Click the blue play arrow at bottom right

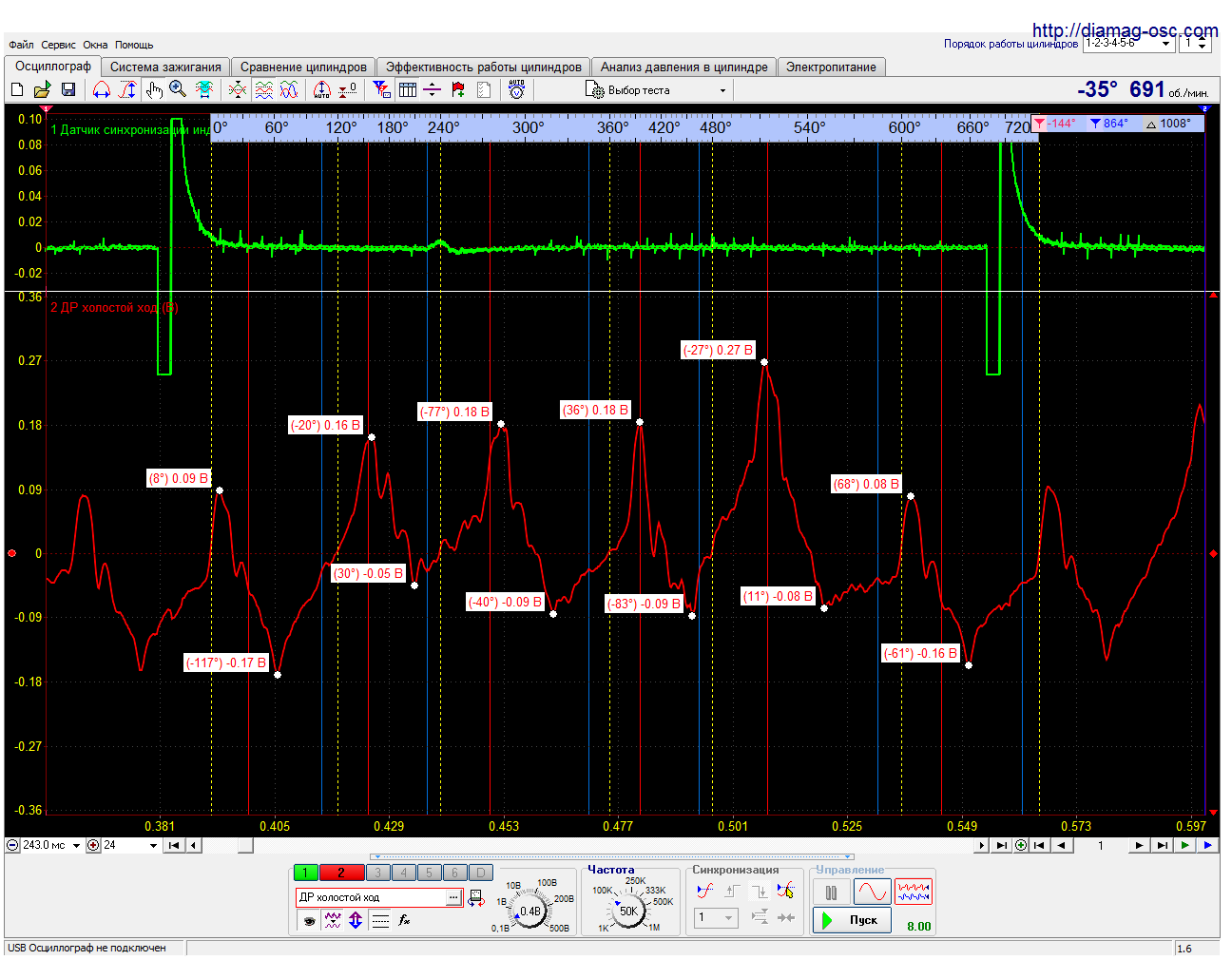click(1207, 845)
